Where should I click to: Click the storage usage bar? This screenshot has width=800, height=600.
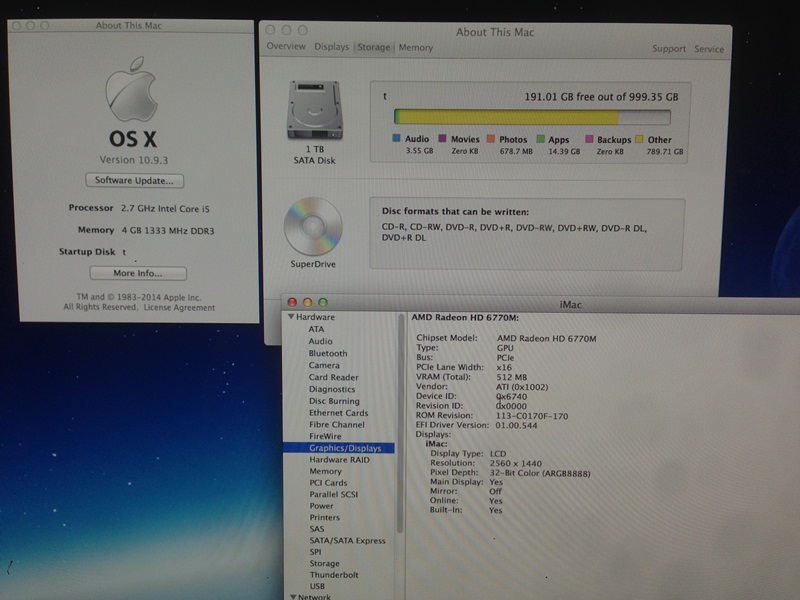tap(532, 117)
